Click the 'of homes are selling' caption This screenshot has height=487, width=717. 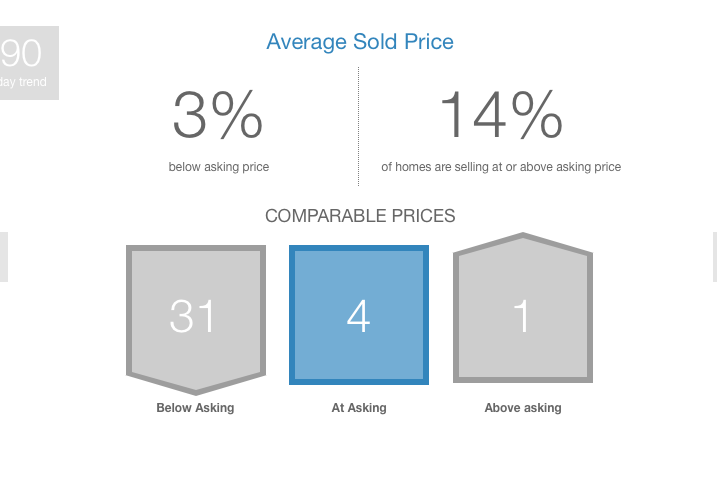[x=501, y=167]
